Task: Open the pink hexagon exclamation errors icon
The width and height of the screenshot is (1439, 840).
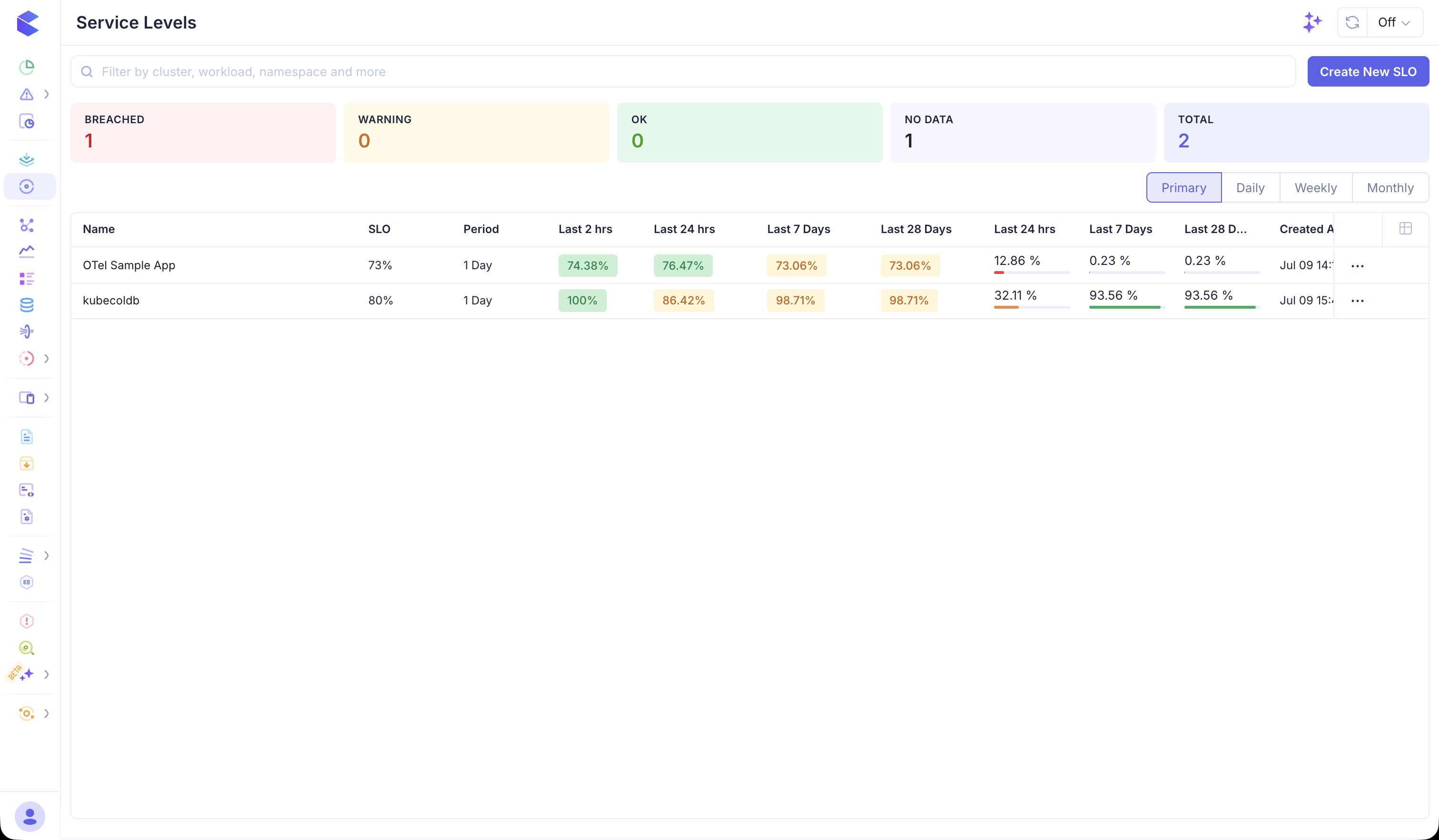Action: [x=26, y=622]
